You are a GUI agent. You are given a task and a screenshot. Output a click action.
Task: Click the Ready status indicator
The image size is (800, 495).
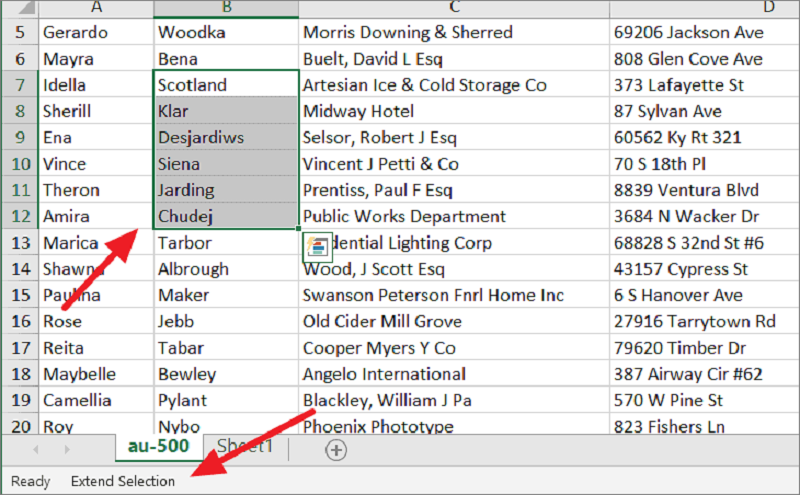(30, 481)
